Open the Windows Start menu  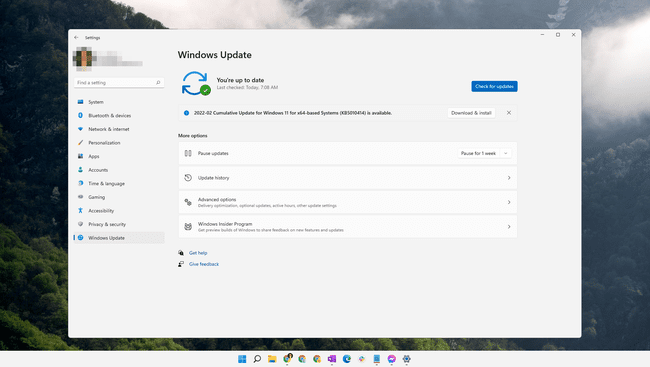tap(242, 359)
